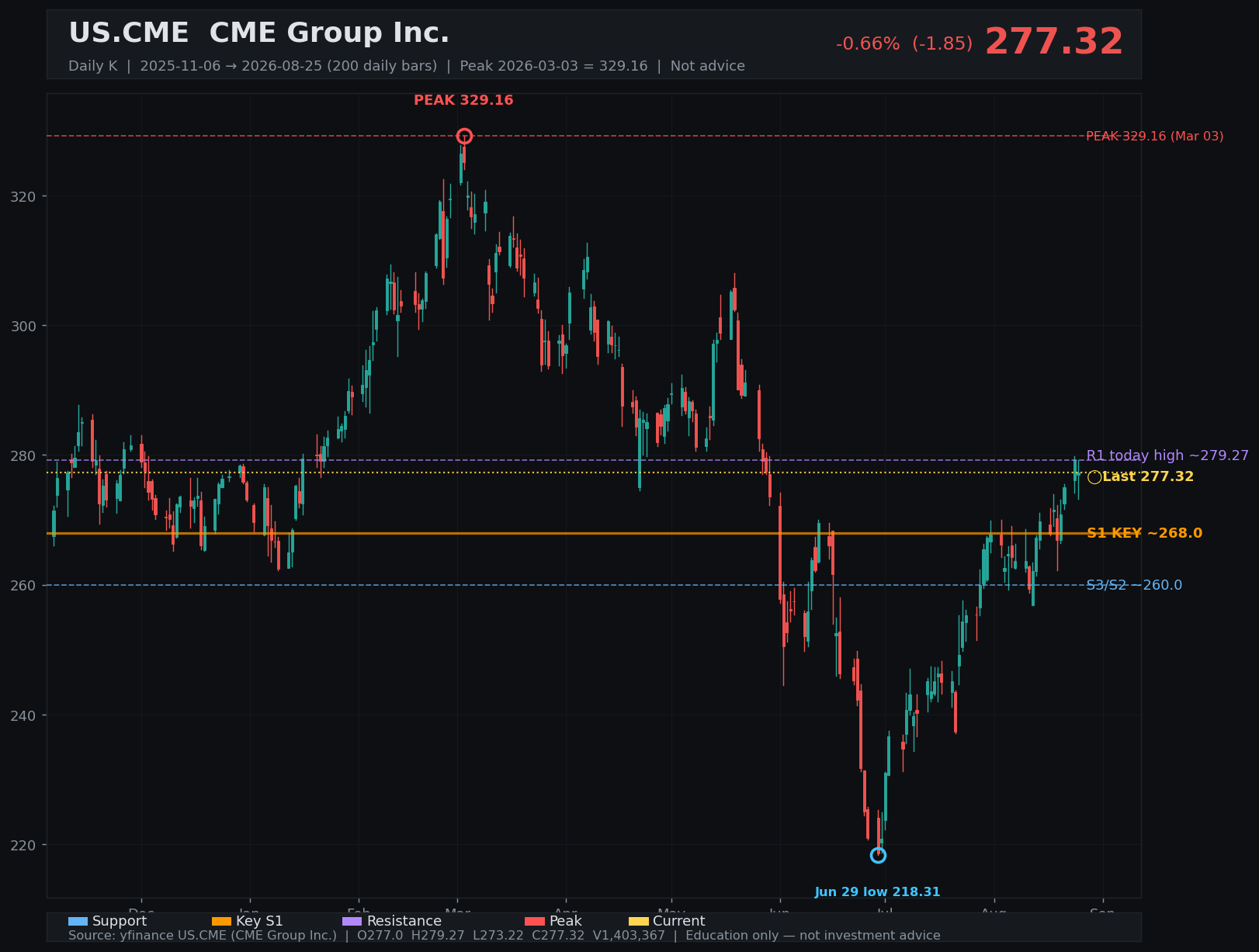
Task: Select the purple Resistance legend swatch
Action: pos(352,922)
